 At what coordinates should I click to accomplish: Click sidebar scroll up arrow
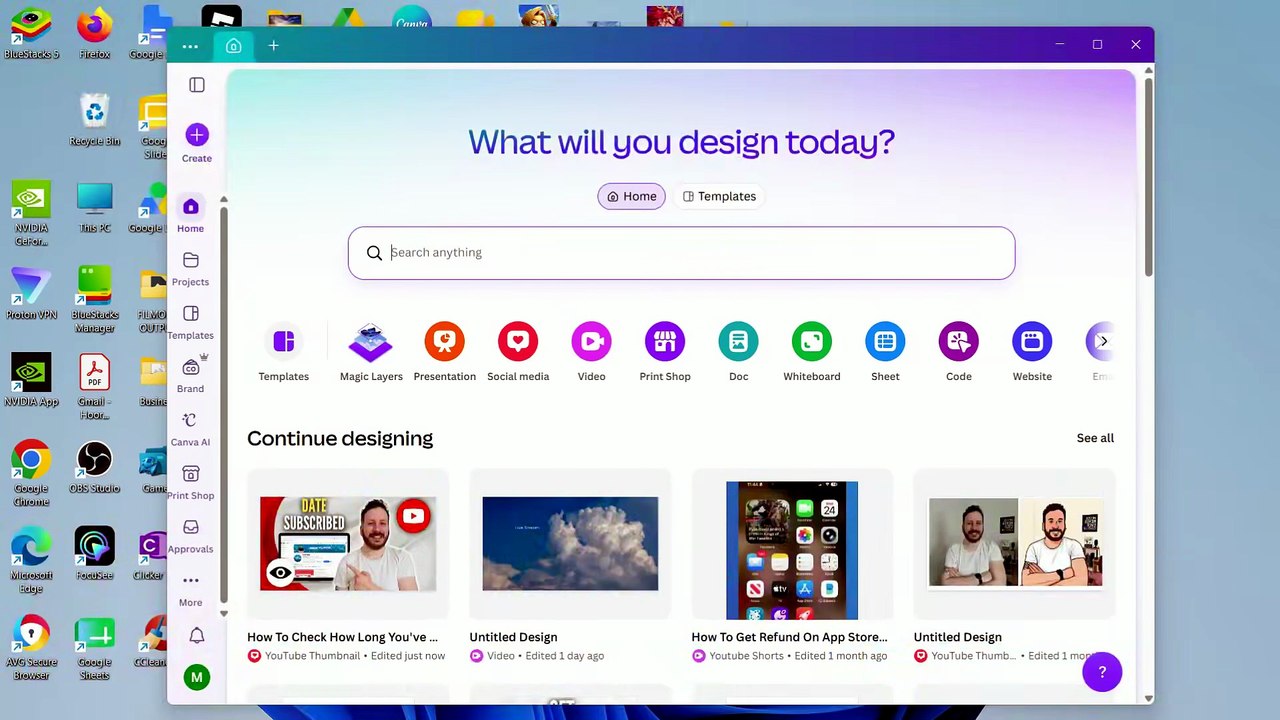point(223,200)
